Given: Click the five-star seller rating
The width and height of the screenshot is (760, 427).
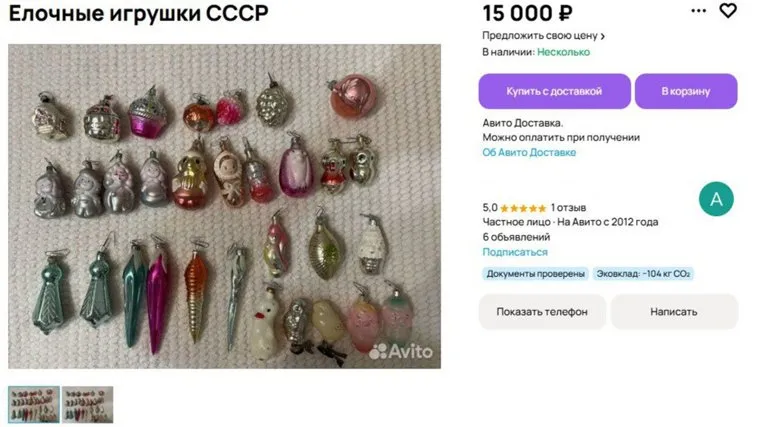Looking at the screenshot, I should click(x=523, y=208).
